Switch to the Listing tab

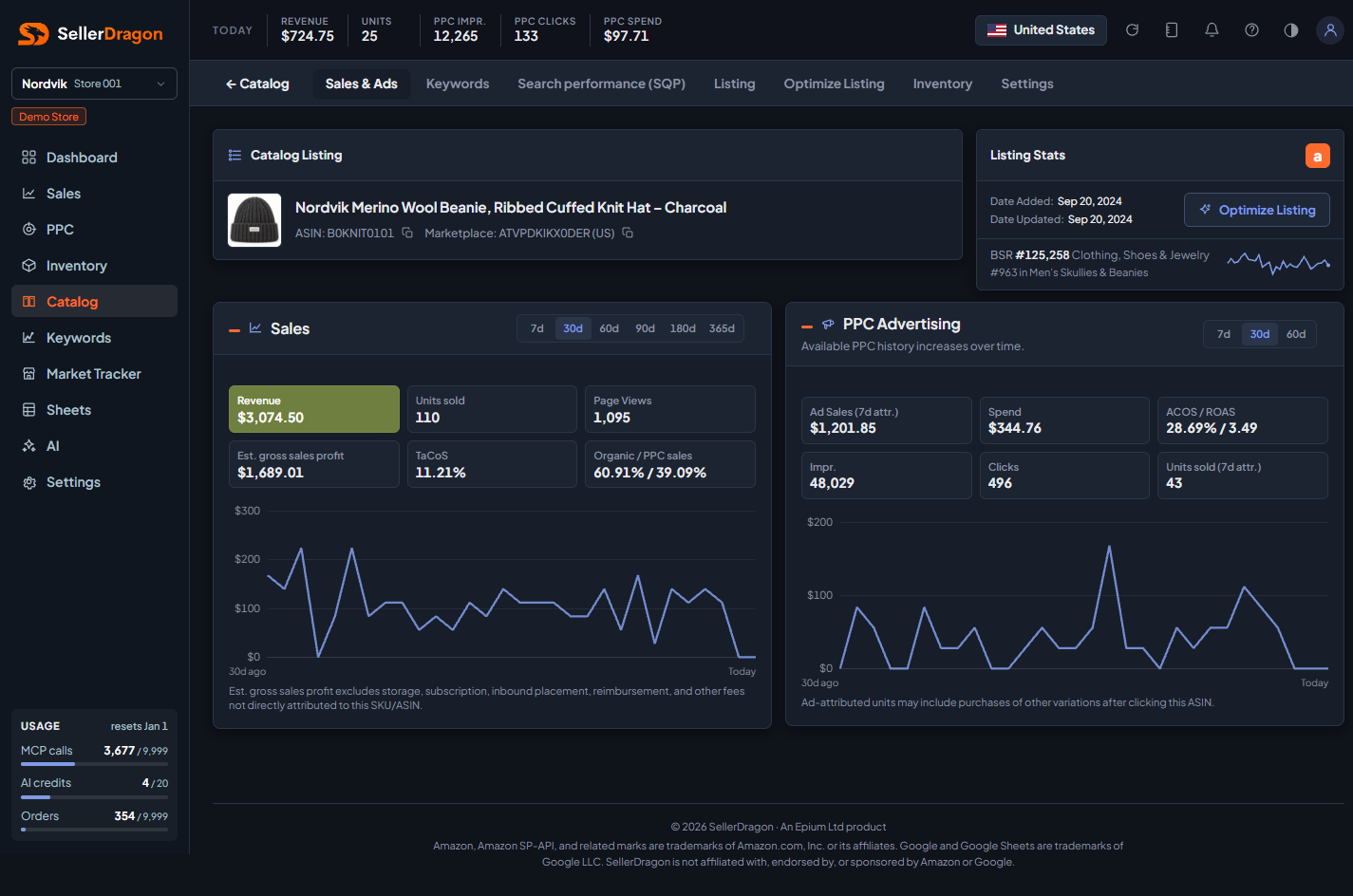click(735, 84)
